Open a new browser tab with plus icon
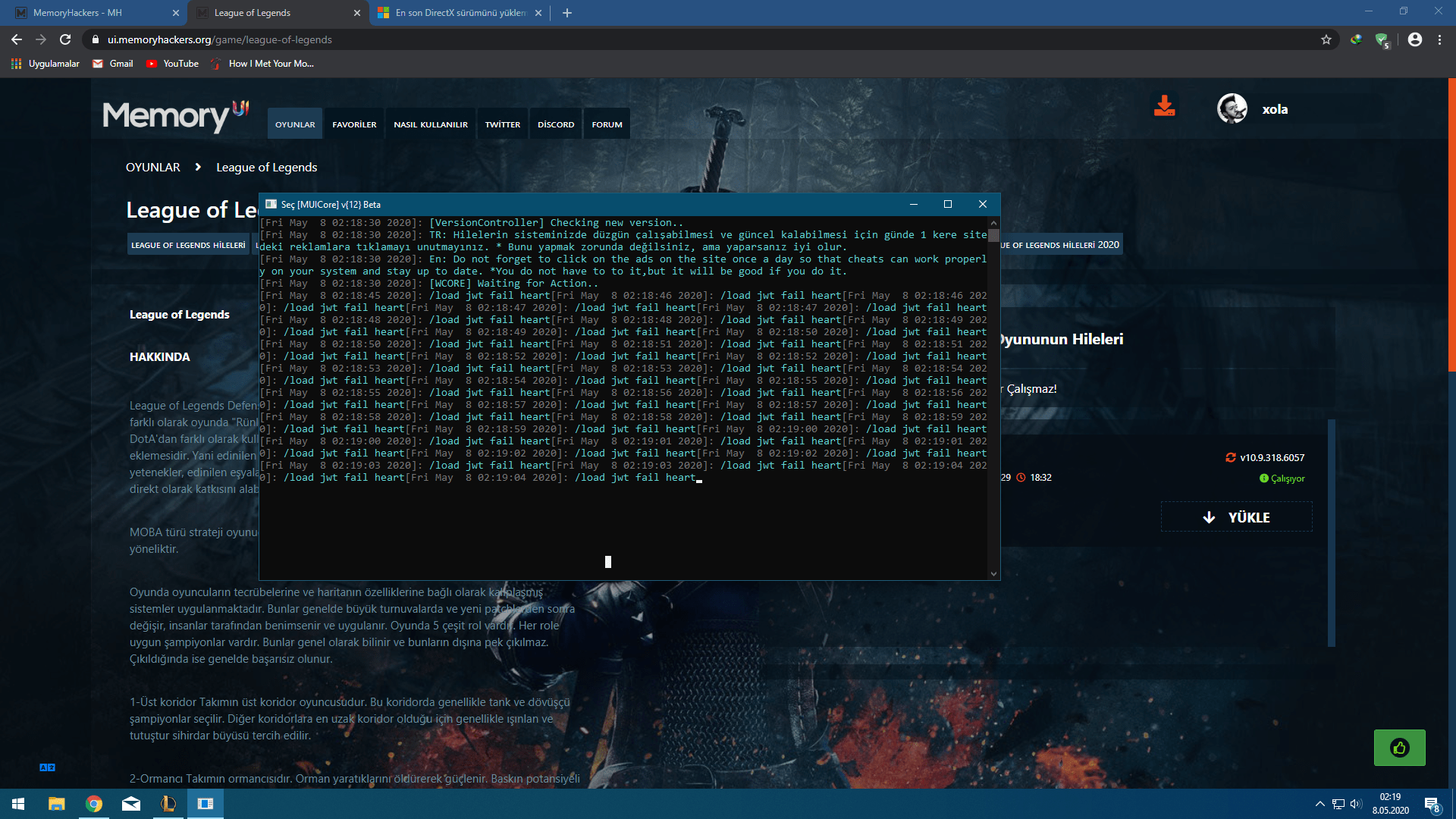The height and width of the screenshot is (819, 1456). pyautogui.click(x=567, y=13)
